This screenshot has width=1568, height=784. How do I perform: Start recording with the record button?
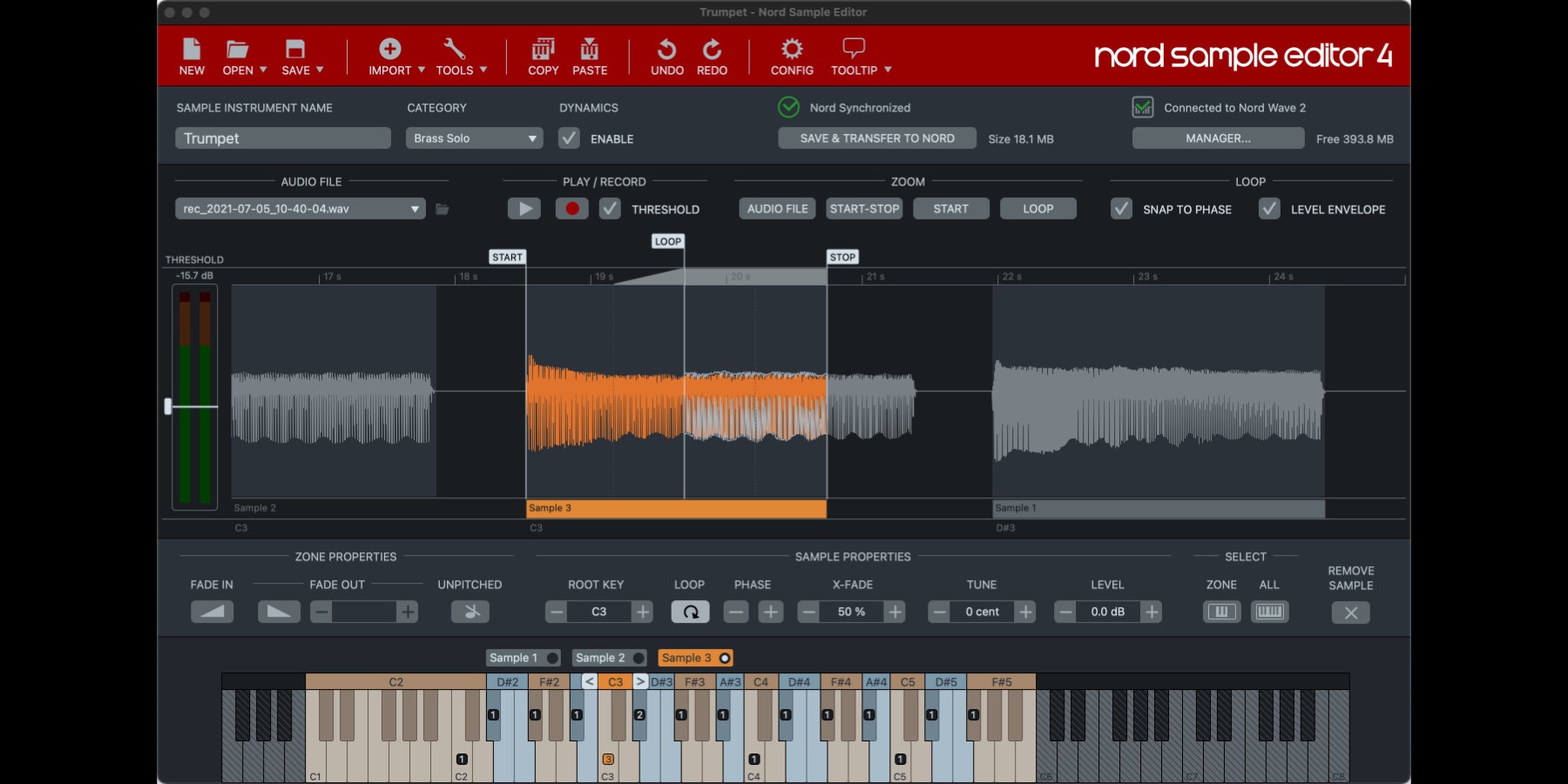[x=572, y=209]
